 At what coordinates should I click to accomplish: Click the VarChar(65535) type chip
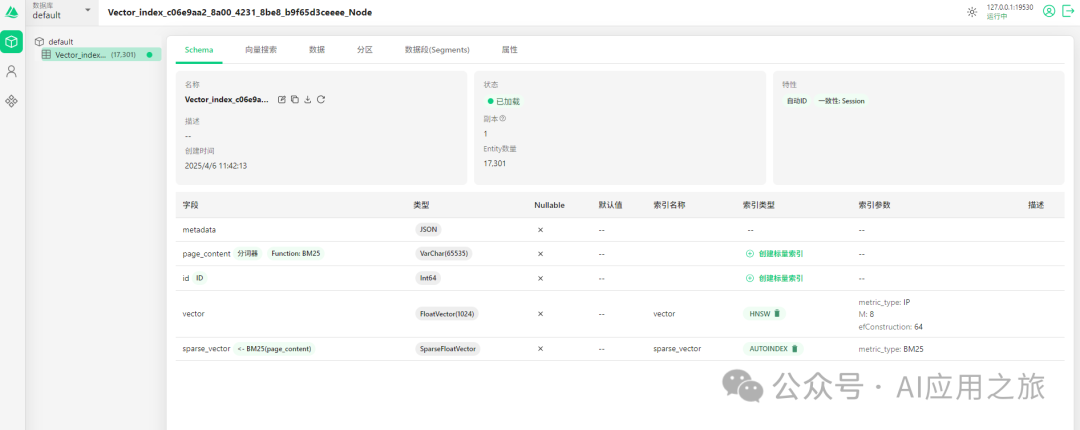[444, 254]
